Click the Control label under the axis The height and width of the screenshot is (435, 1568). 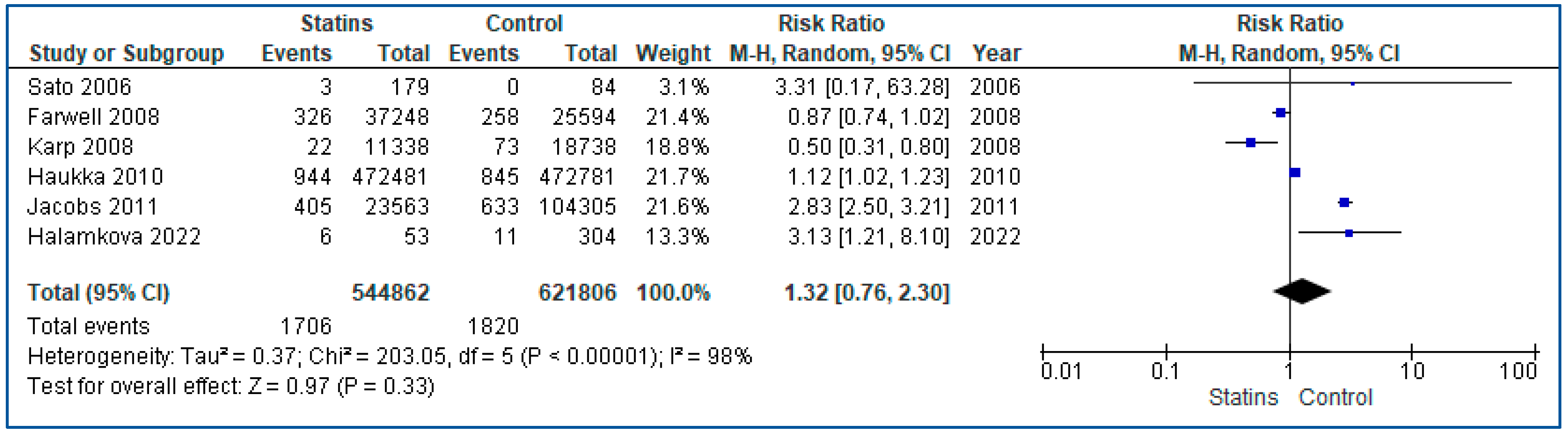coord(1335,398)
